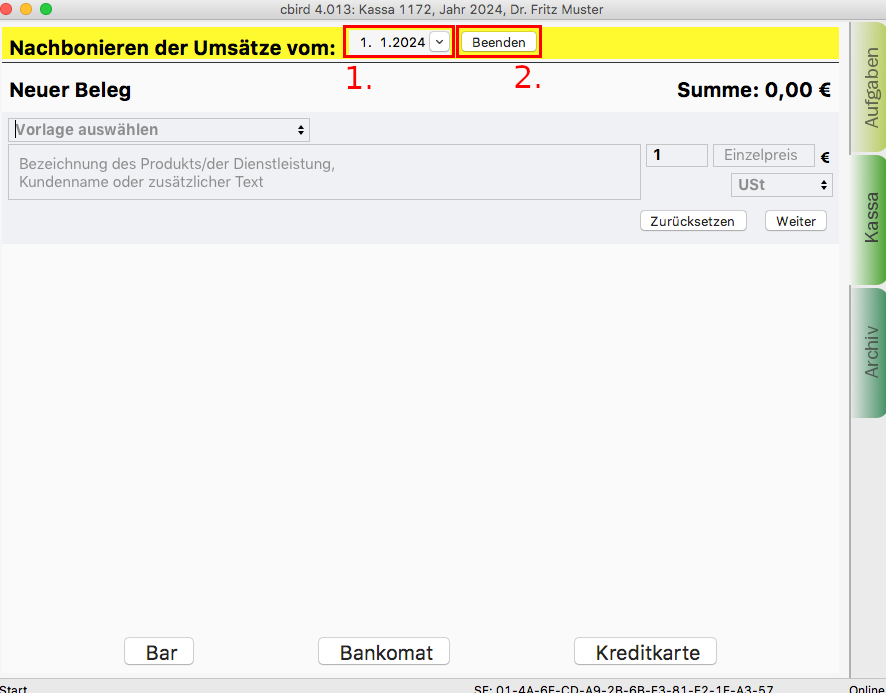Close the cbird window with red button
The image size is (886, 693).
point(8,9)
